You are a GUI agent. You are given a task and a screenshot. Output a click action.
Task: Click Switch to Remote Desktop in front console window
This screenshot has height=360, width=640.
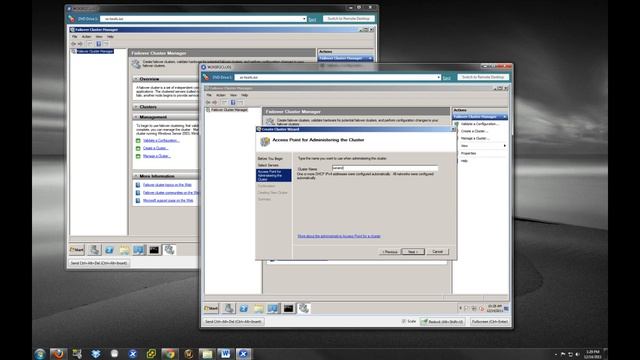[x=483, y=77]
